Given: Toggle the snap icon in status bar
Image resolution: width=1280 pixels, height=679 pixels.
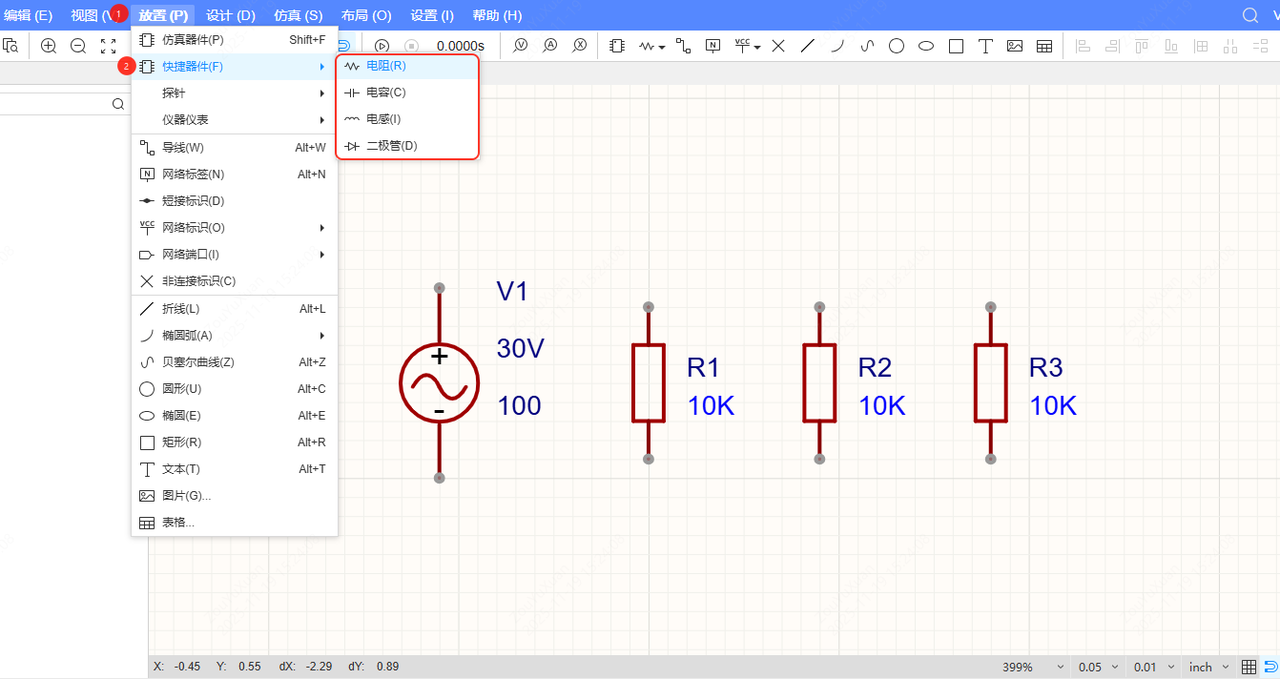Looking at the screenshot, I should [1270, 667].
